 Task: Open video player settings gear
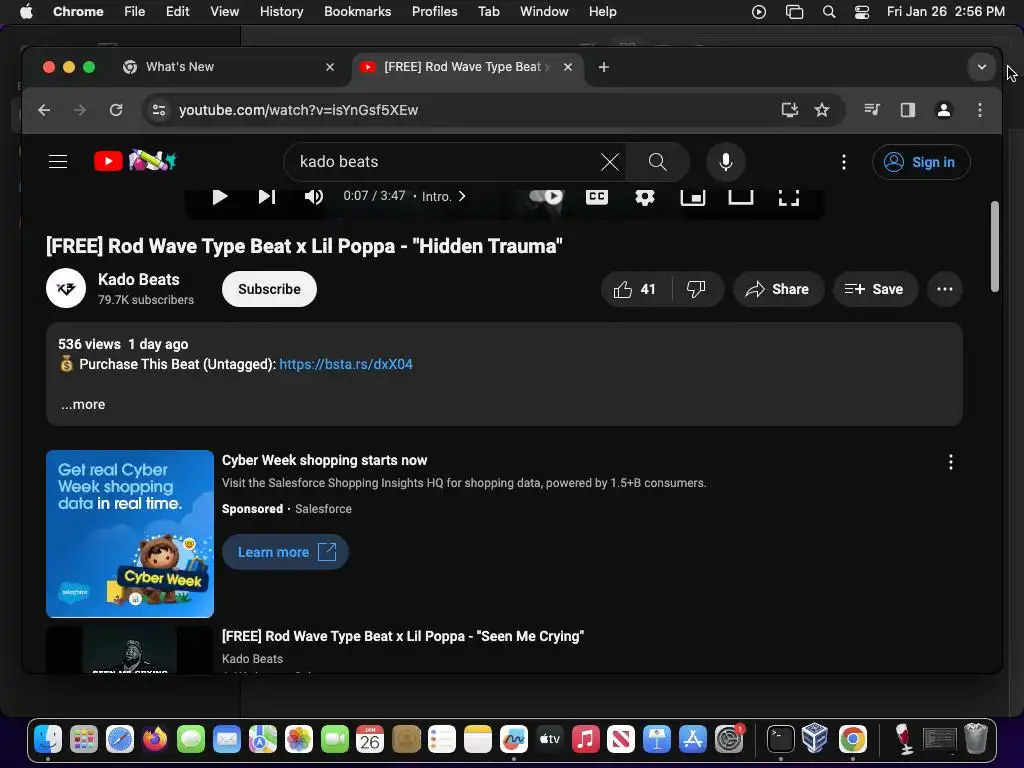click(x=645, y=197)
